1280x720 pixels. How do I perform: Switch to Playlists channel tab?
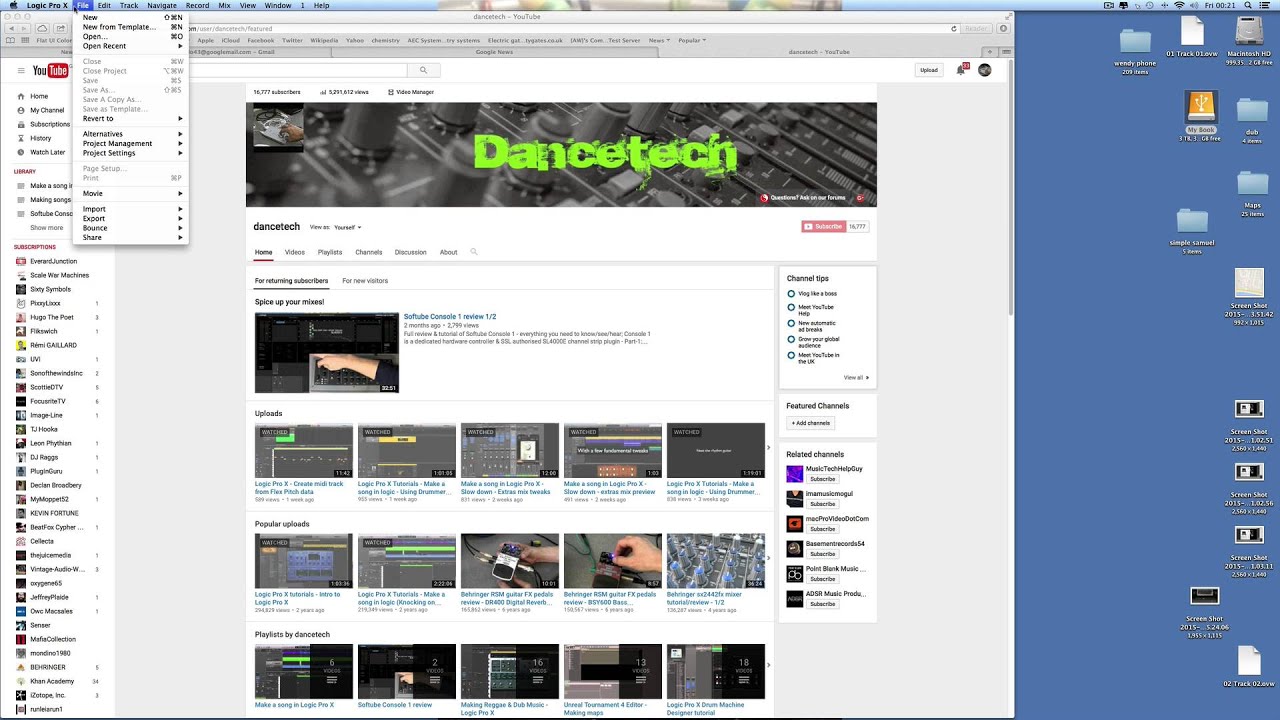coord(330,252)
